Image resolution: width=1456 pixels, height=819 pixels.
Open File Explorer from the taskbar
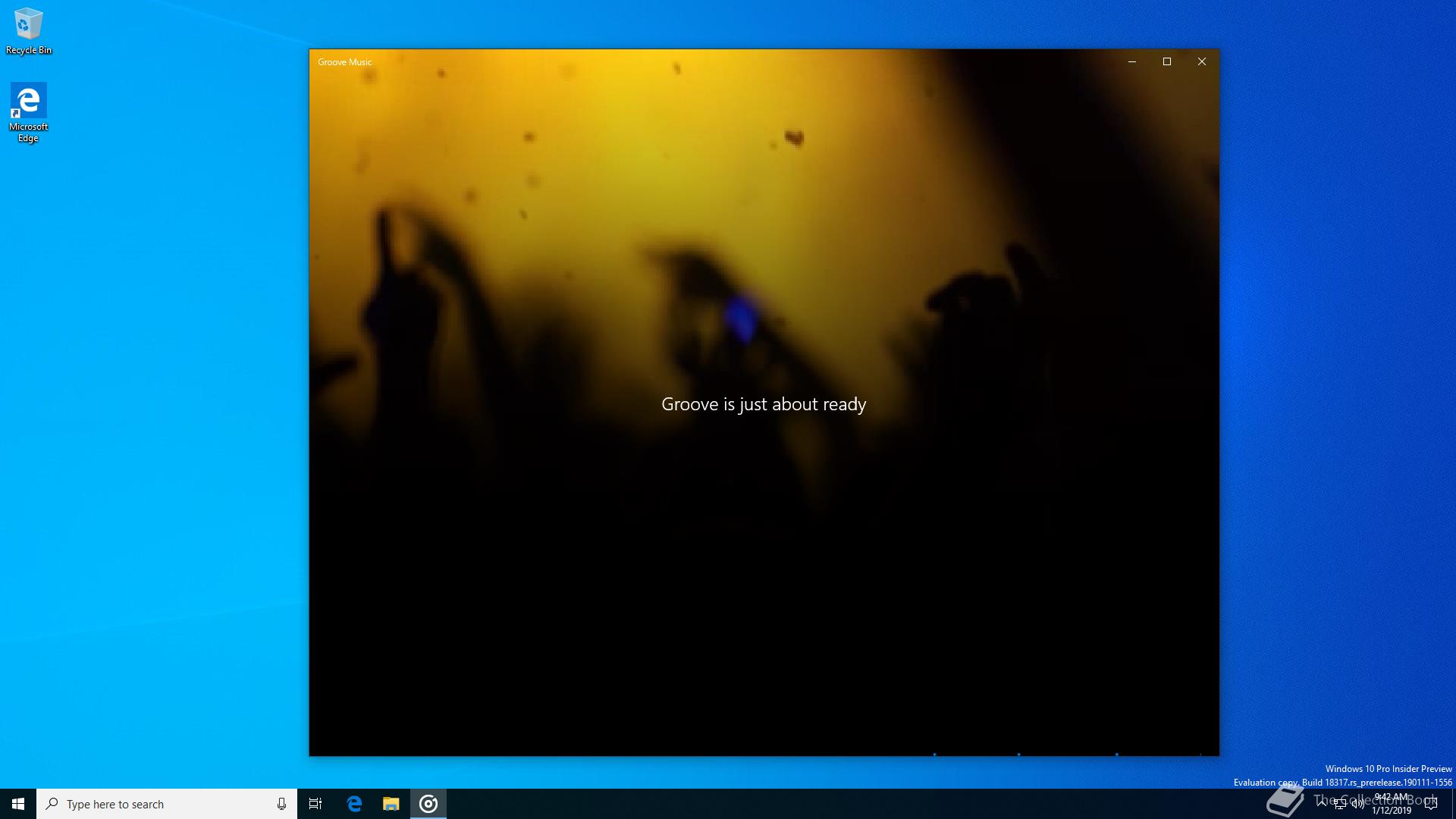pyautogui.click(x=391, y=804)
